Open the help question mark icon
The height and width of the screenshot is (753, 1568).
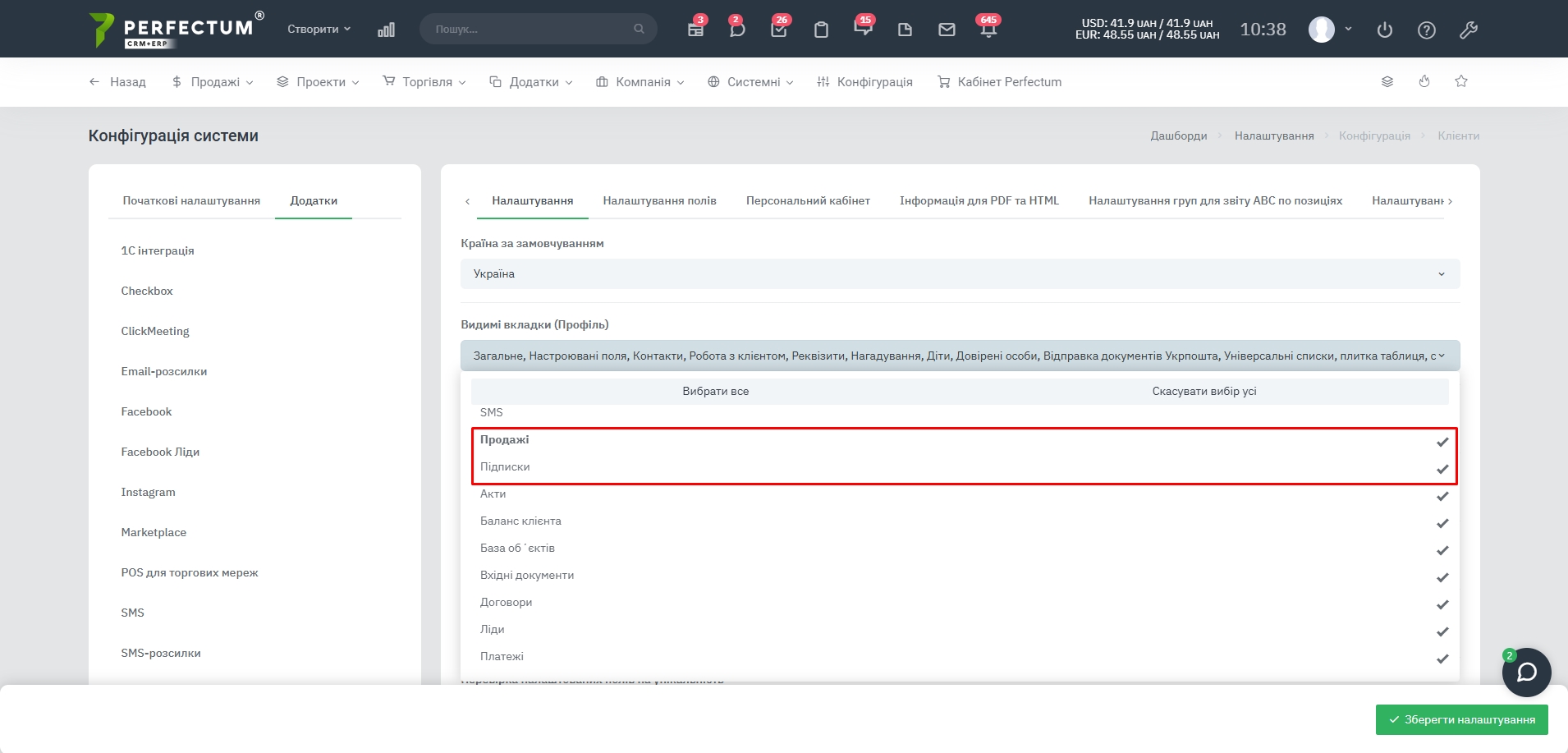pyautogui.click(x=1427, y=30)
